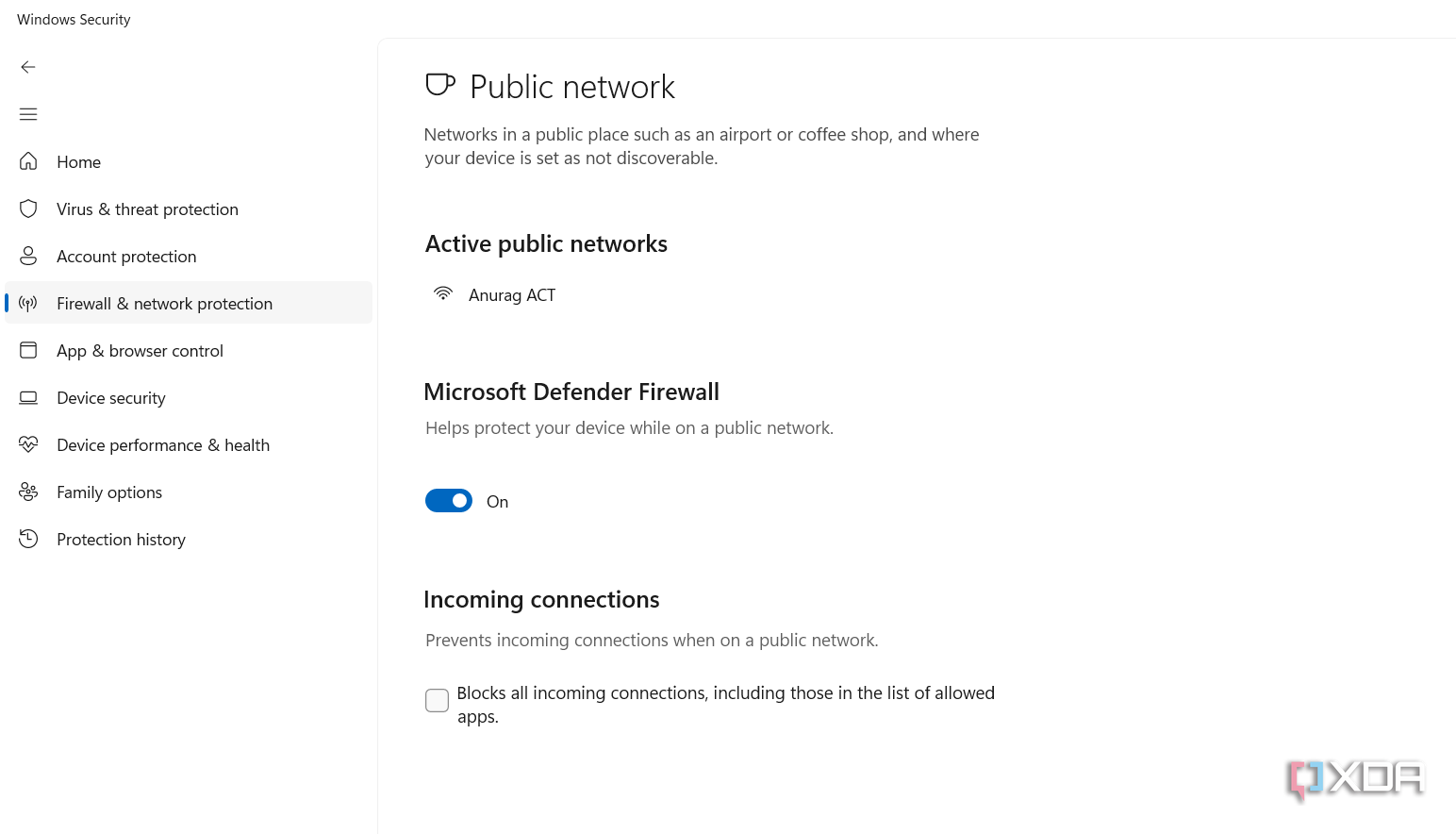Open App & browser control page
This screenshot has height=834, width=1456.
click(x=189, y=350)
